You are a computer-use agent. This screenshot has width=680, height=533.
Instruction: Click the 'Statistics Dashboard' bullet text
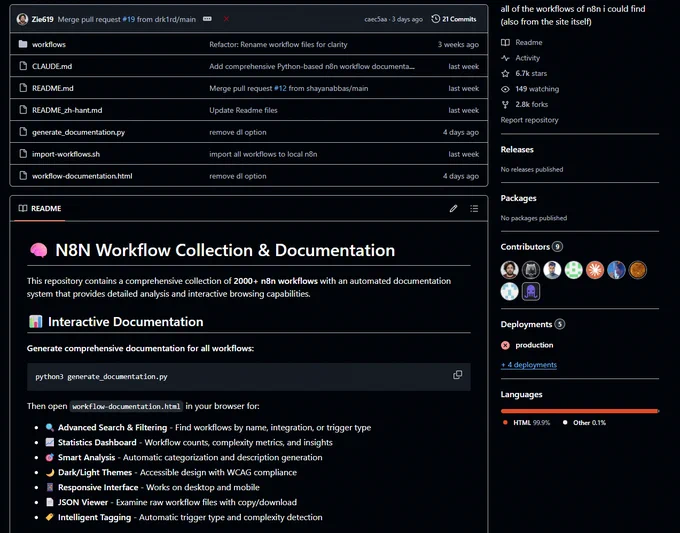[x=97, y=442]
